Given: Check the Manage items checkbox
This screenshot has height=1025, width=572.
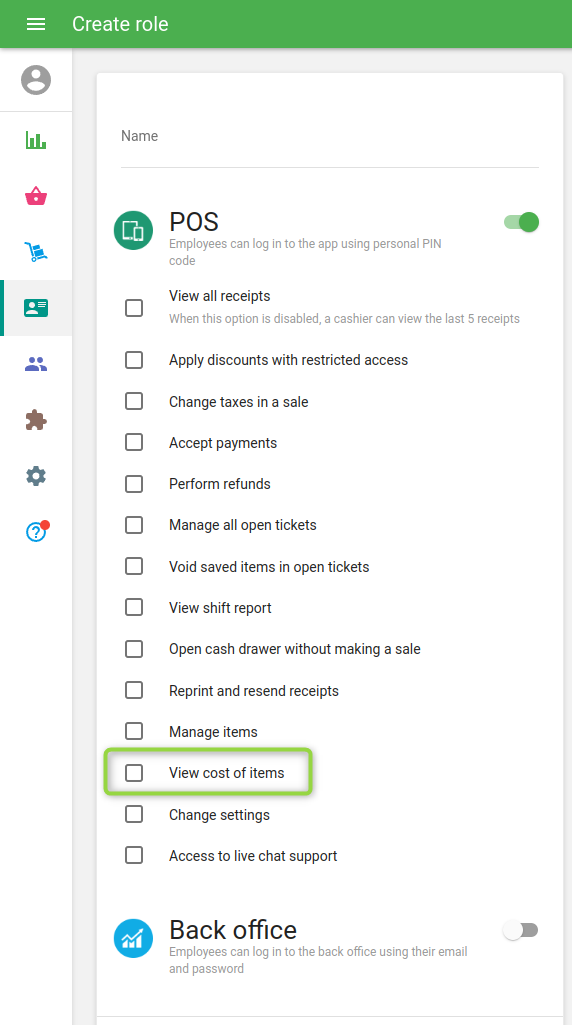Looking at the screenshot, I should point(134,731).
